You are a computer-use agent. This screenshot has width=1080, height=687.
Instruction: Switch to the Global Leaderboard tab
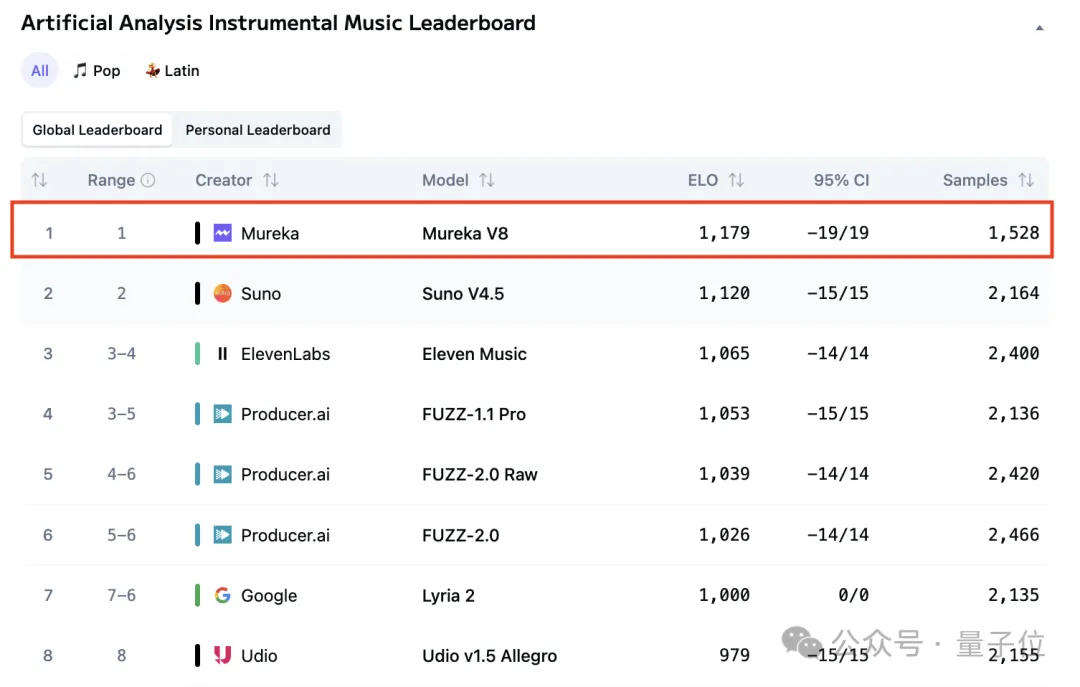pos(97,130)
